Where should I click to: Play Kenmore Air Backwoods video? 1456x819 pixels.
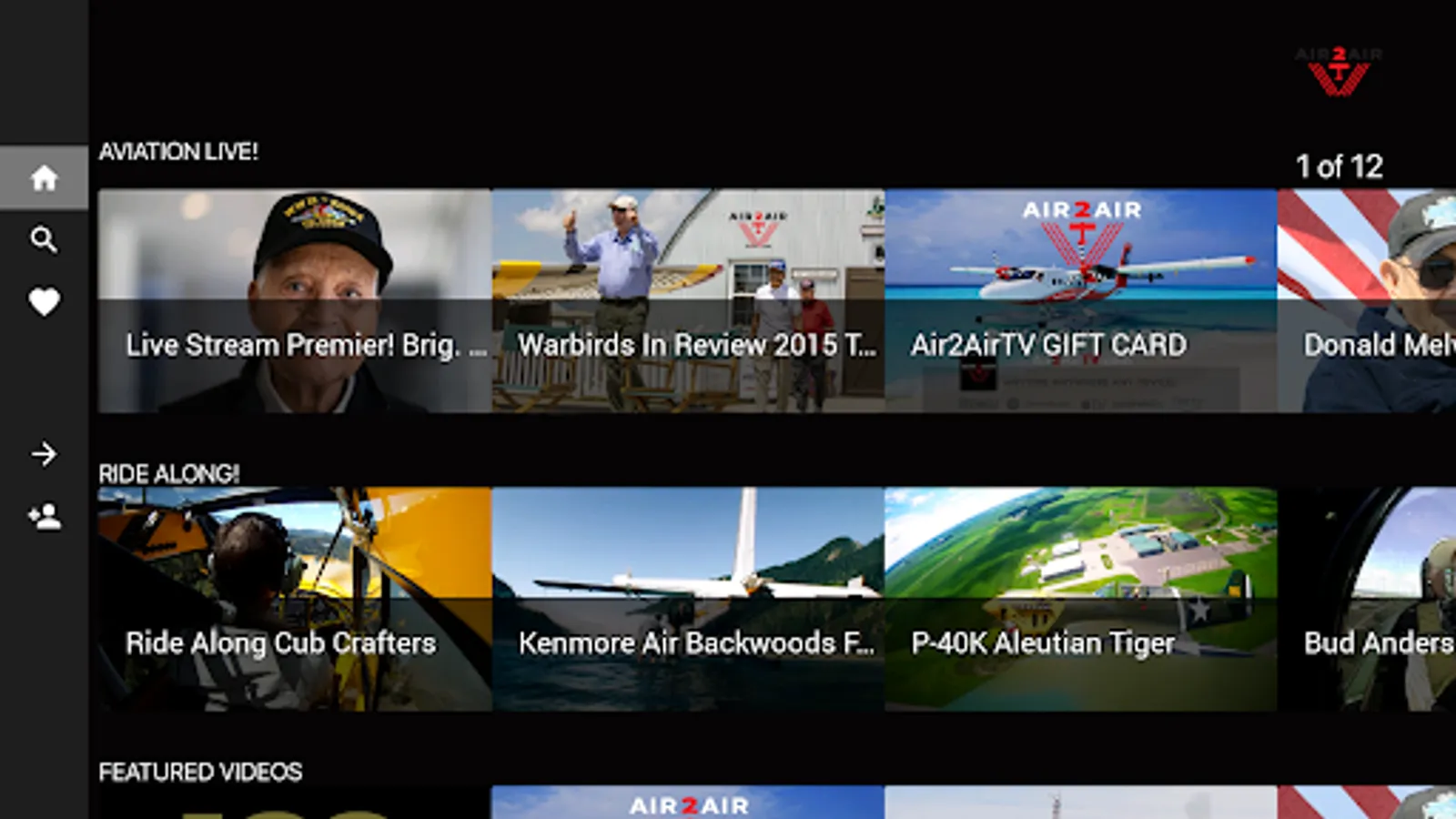pyautogui.click(x=688, y=599)
